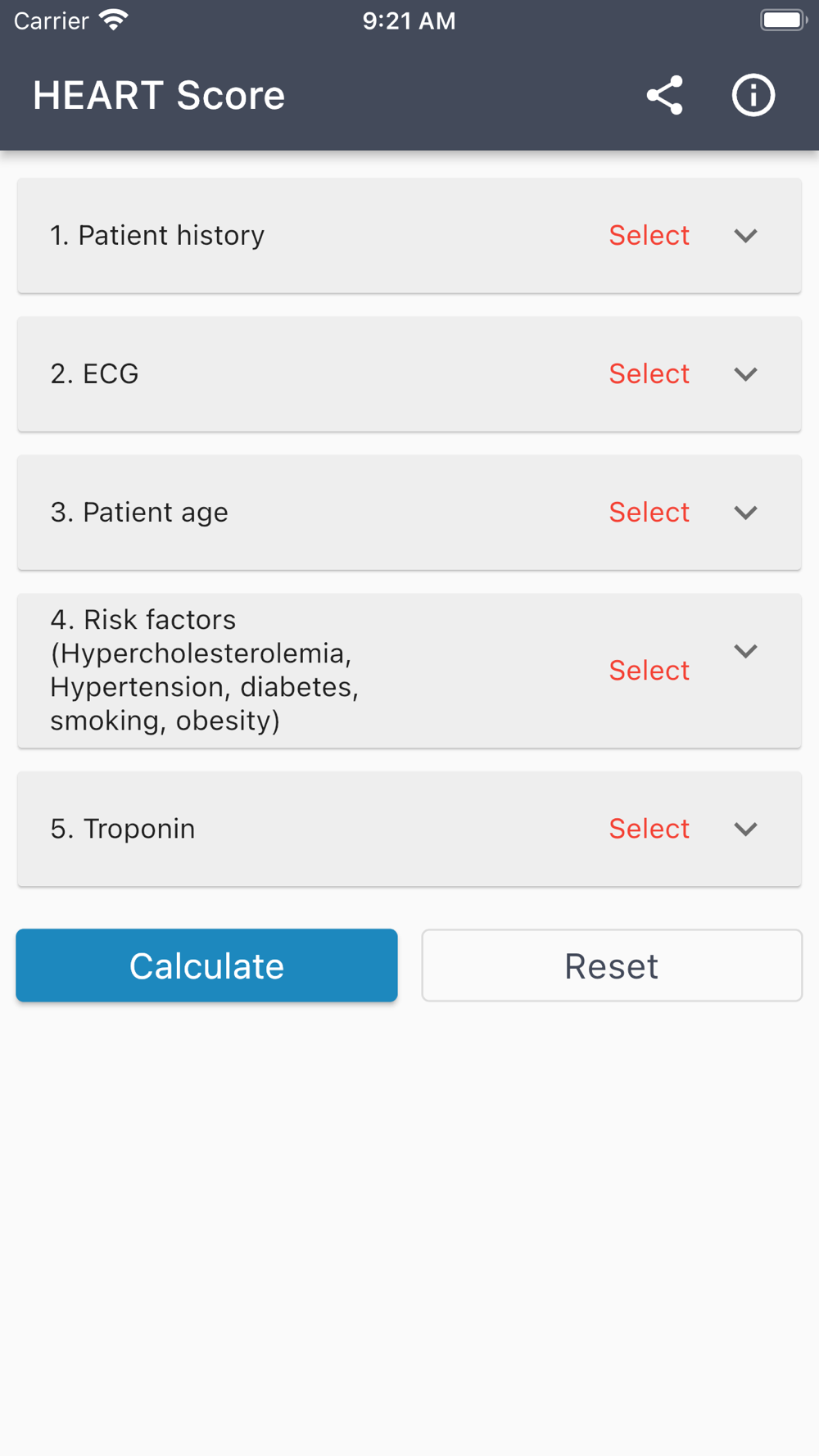
Task: Tap the battery icon in status bar
Action: coord(784,20)
